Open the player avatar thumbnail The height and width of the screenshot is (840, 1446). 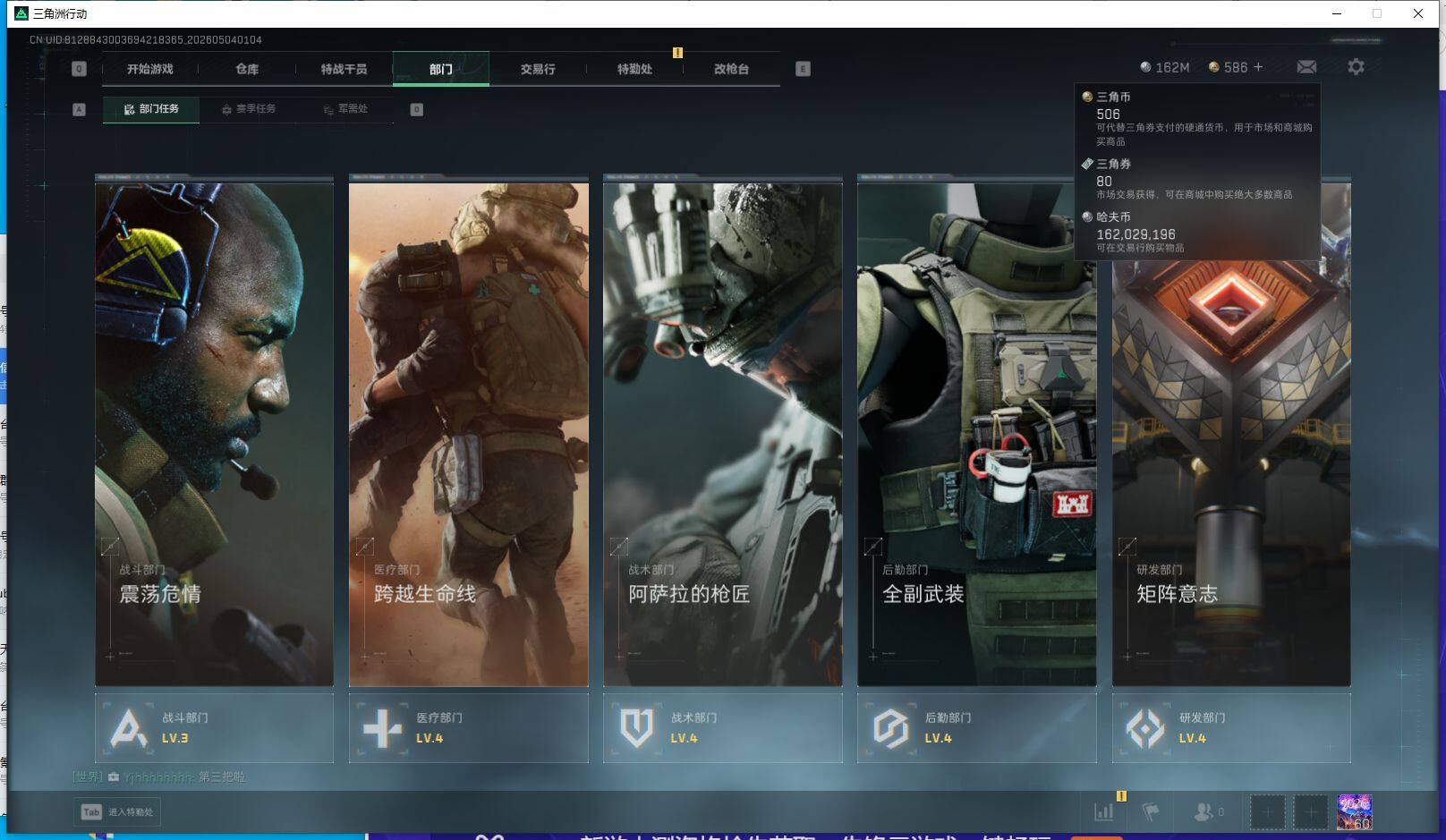[x=1354, y=812]
